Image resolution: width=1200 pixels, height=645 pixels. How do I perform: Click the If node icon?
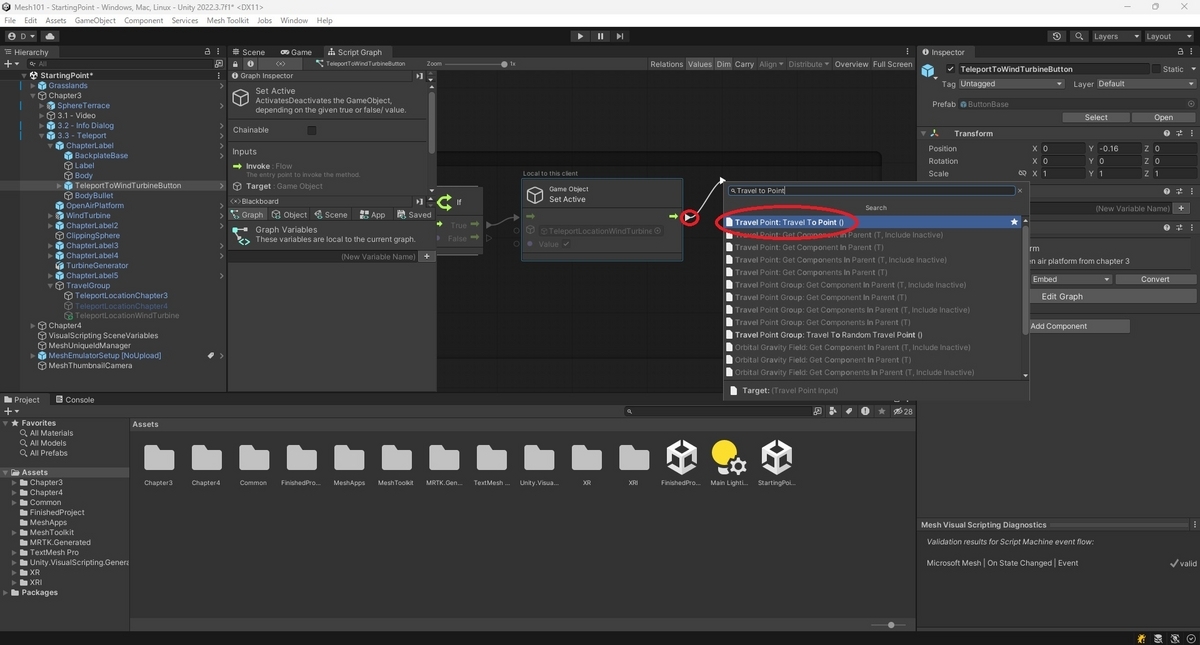(x=445, y=202)
